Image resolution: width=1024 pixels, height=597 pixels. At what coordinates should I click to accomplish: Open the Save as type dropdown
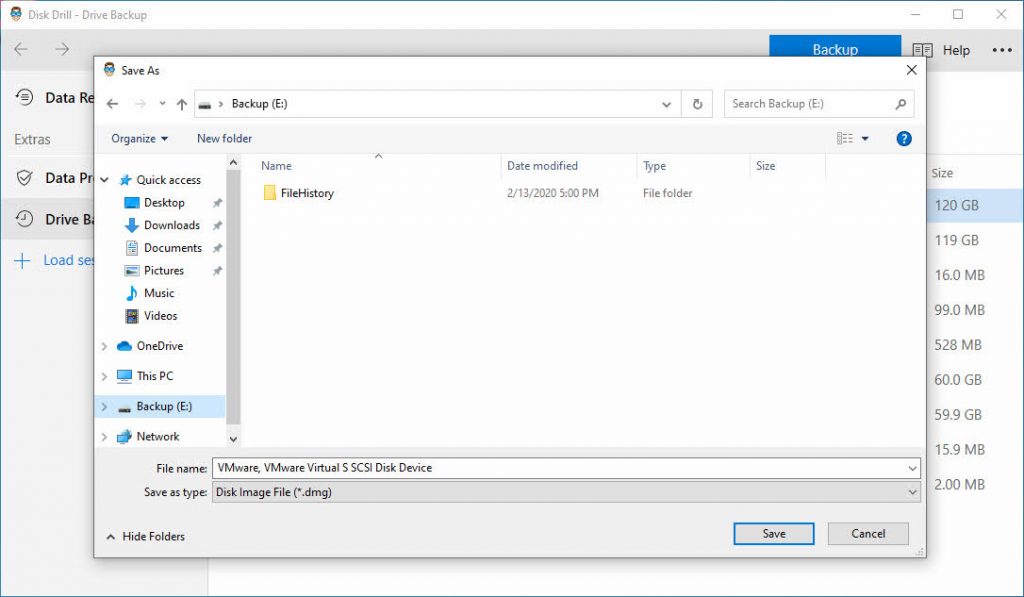(565, 491)
